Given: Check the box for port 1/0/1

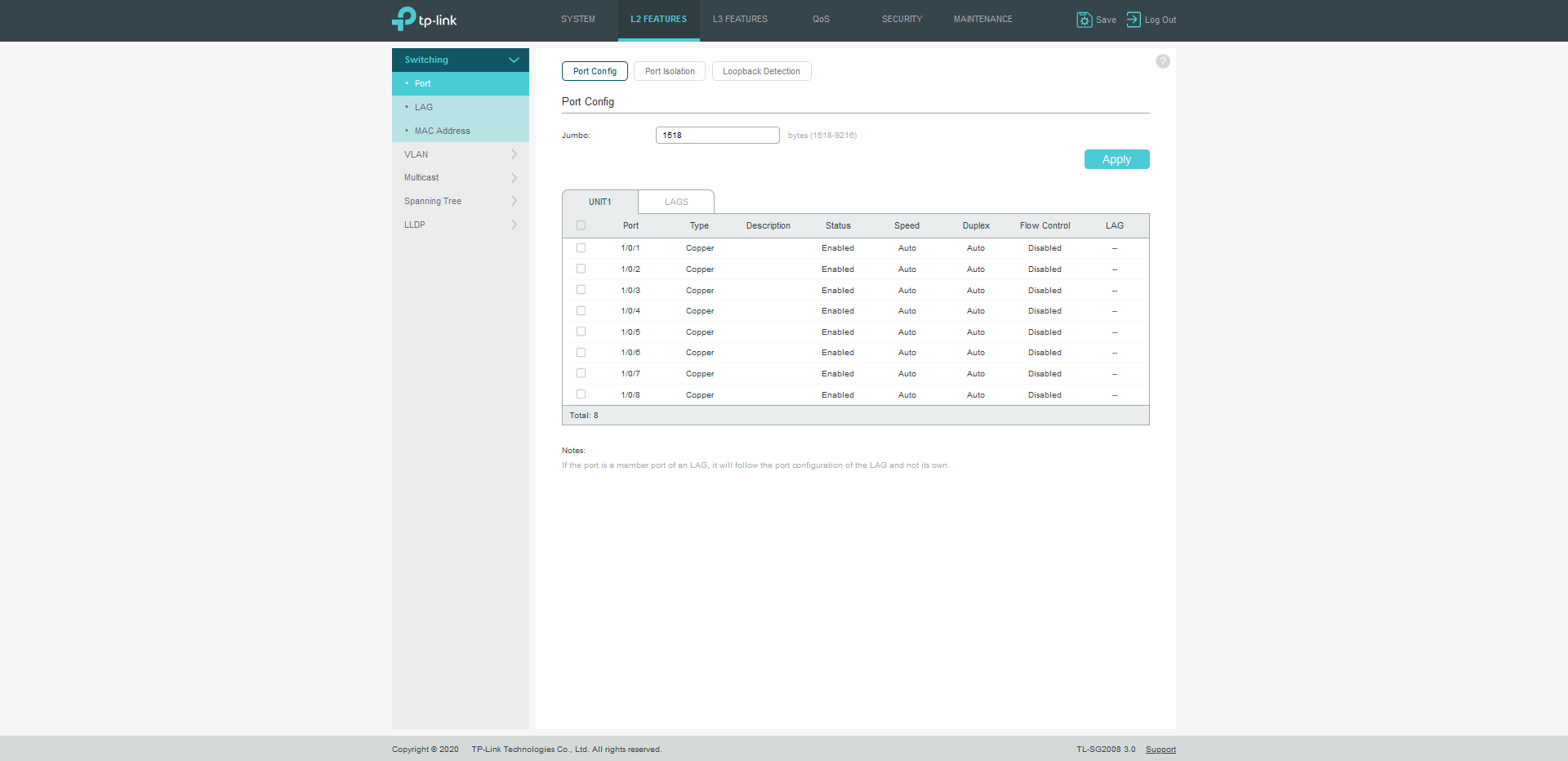Looking at the screenshot, I should (581, 247).
